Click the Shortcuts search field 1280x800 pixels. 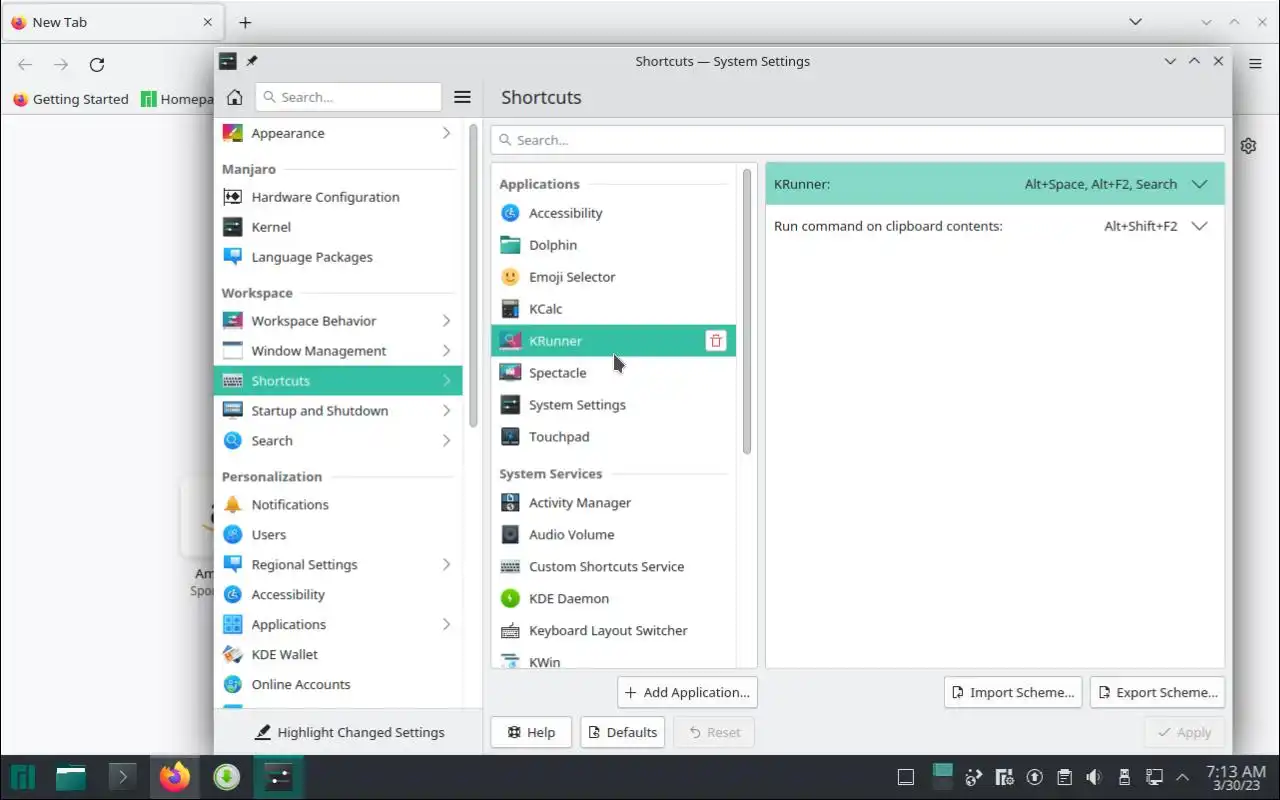pos(857,140)
